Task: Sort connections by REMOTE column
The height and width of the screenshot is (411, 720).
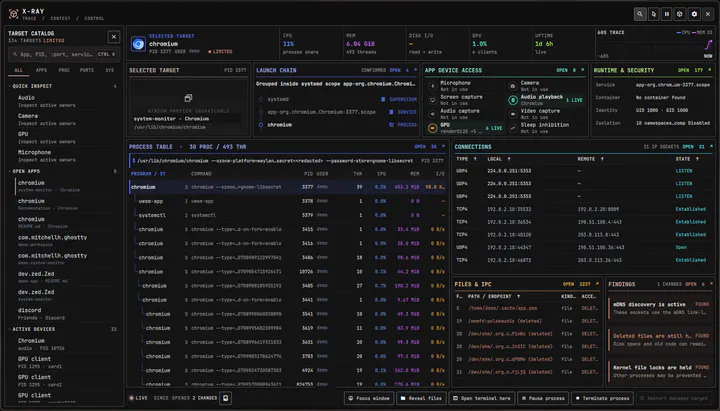Action: pyautogui.click(x=591, y=159)
